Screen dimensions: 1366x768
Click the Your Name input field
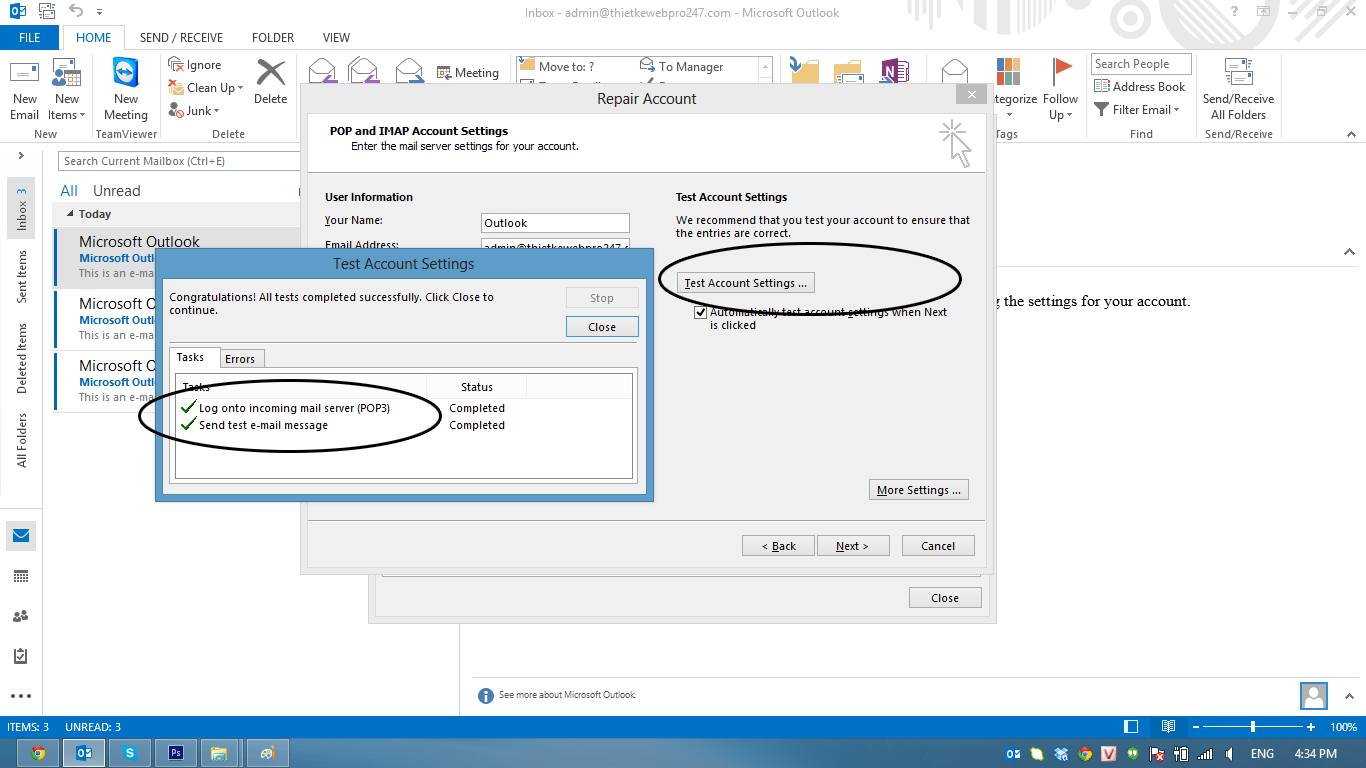pyautogui.click(x=555, y=223)
